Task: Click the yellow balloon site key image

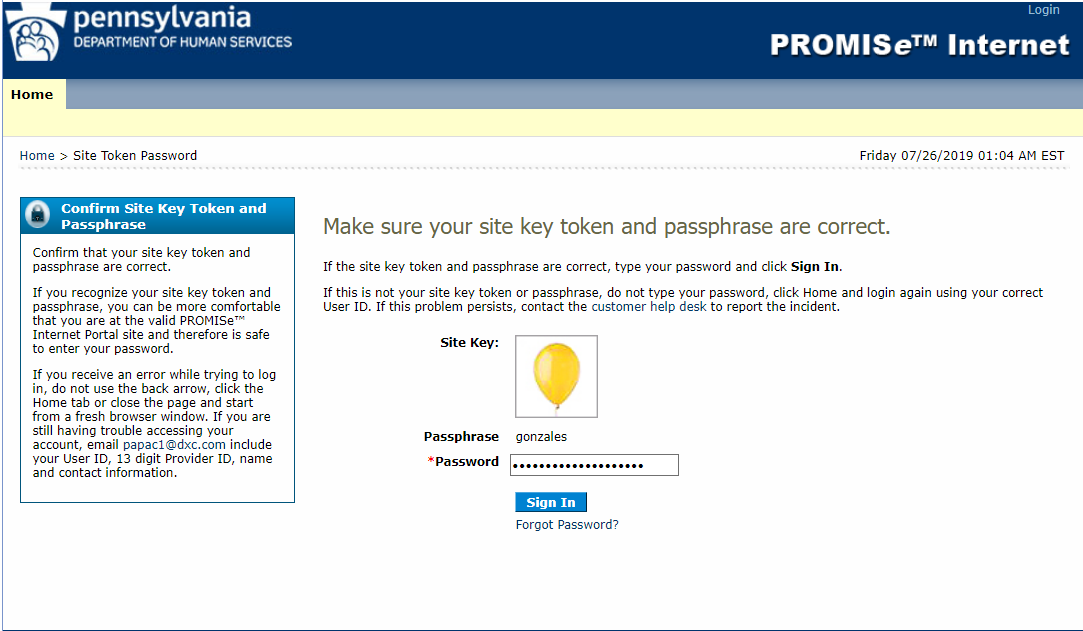Action: 556,376
